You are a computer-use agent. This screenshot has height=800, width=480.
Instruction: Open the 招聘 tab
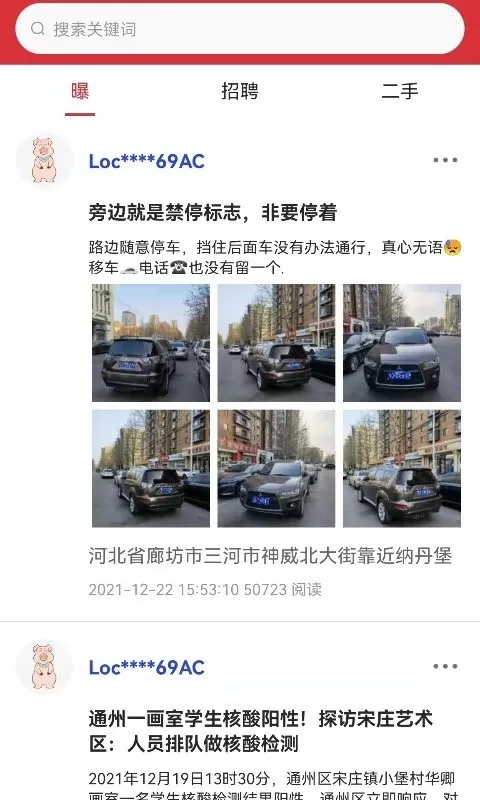[240, 91]
